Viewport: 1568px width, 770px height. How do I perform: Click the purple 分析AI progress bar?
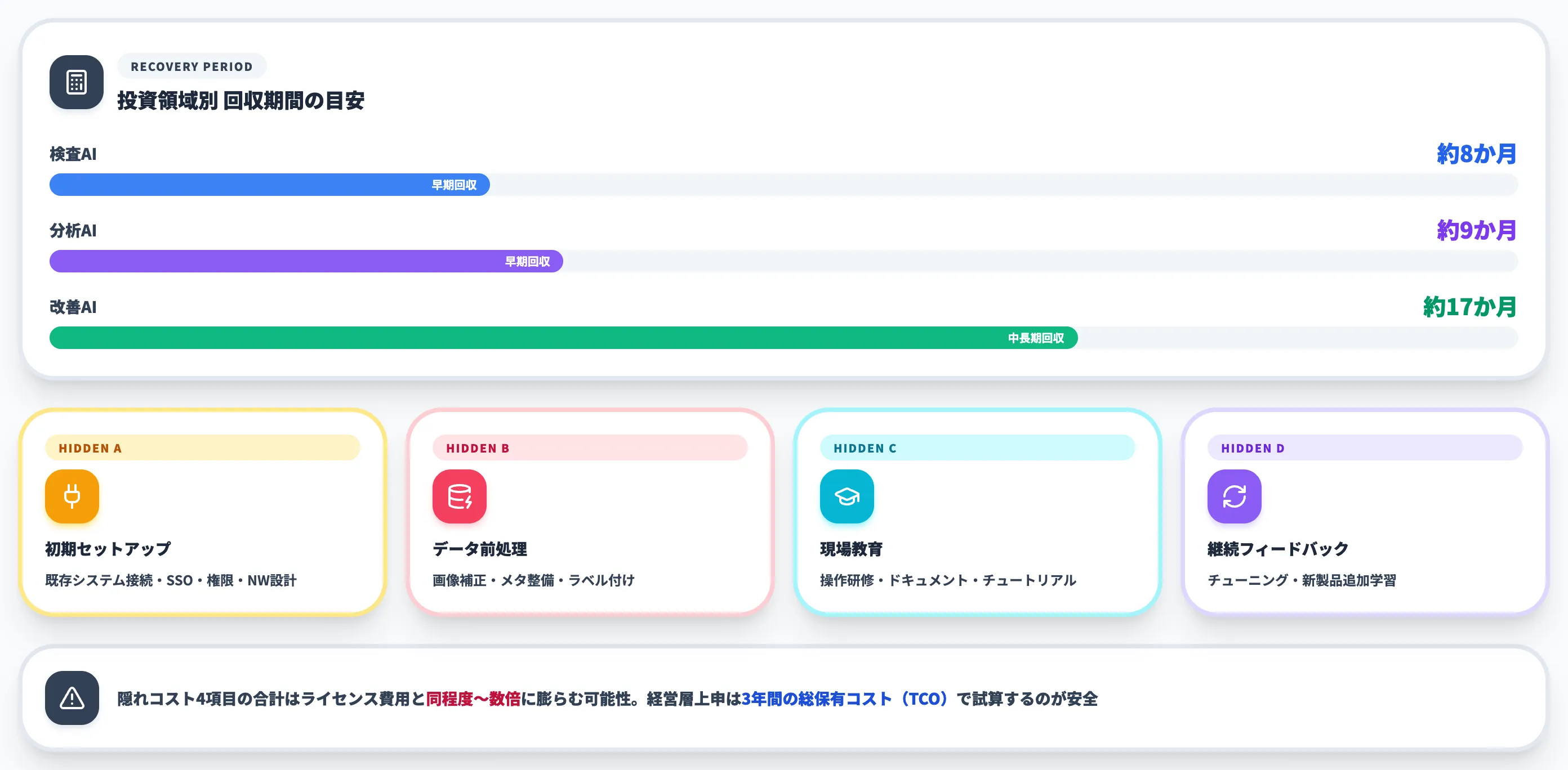[x=306, y=261]
